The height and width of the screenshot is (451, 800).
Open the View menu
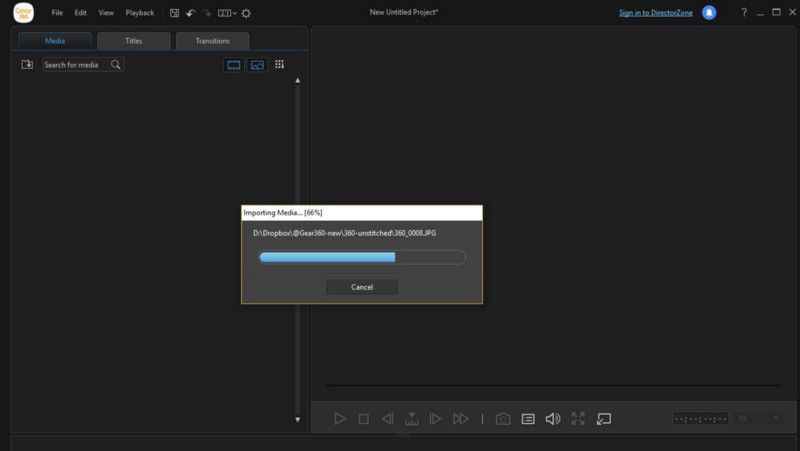106,13
